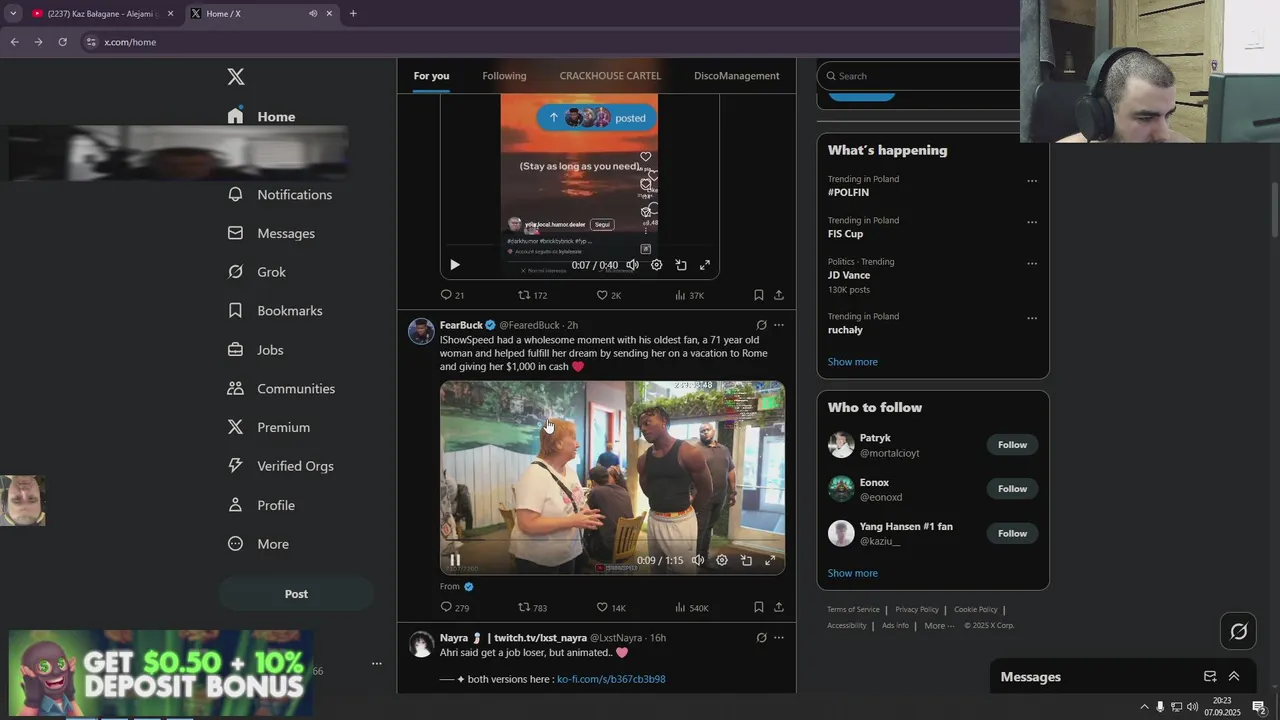Open Bookmarks in the sidebar
Image resolution: width=1280 pixels, height=720 pixels.
(x=275, y=311)
